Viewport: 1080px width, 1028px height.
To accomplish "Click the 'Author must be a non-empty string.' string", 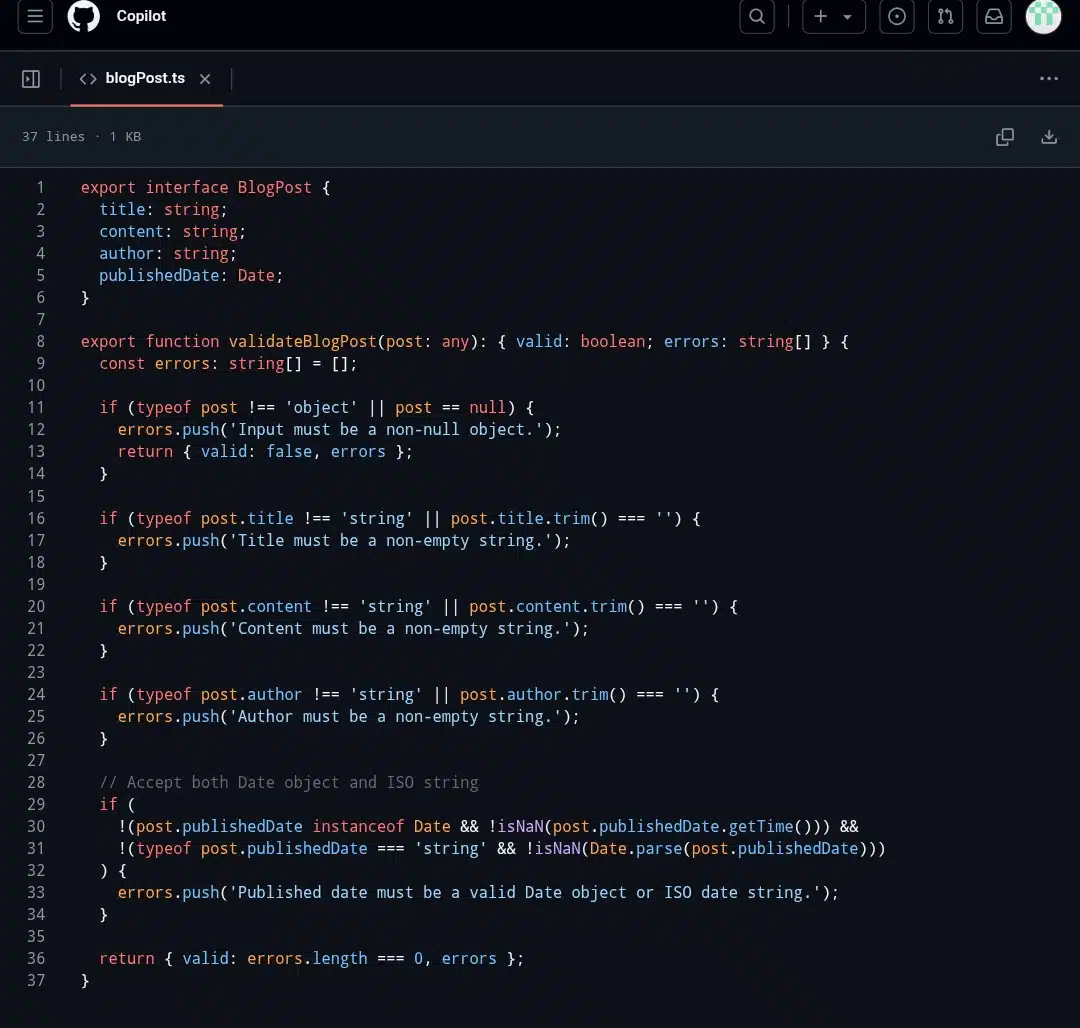I will (400, 717).
